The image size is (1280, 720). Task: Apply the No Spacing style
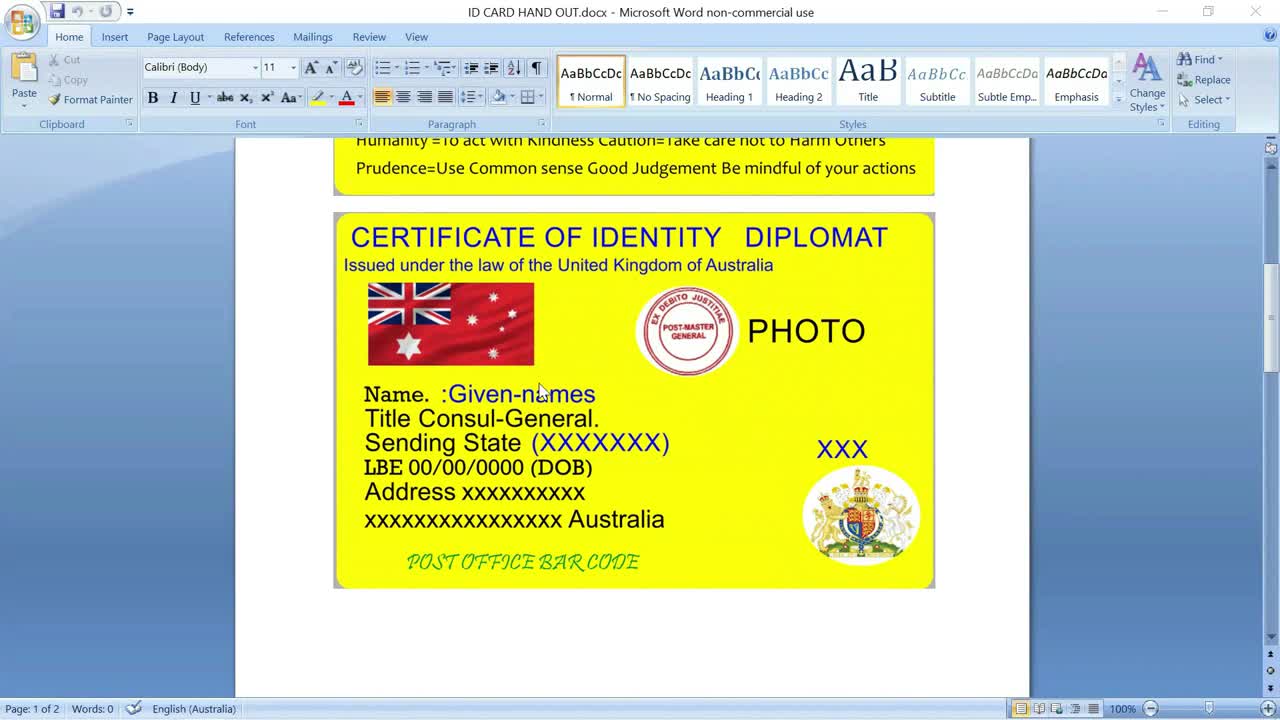660,81
